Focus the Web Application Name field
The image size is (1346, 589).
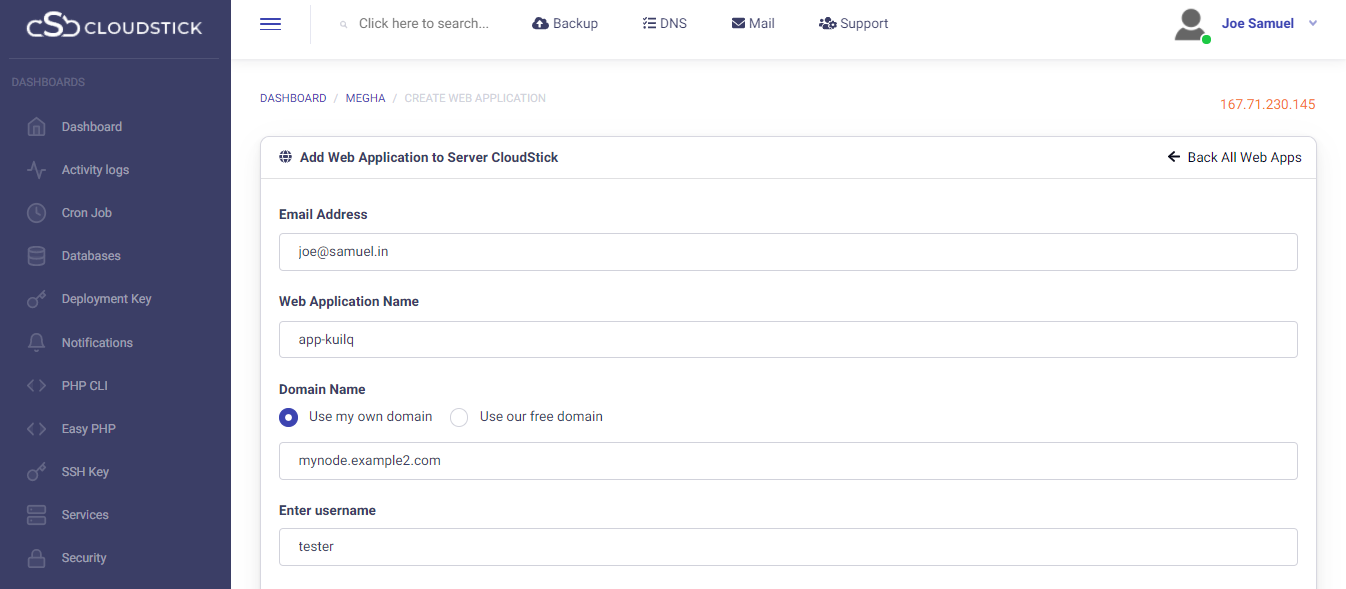[788, 339]
